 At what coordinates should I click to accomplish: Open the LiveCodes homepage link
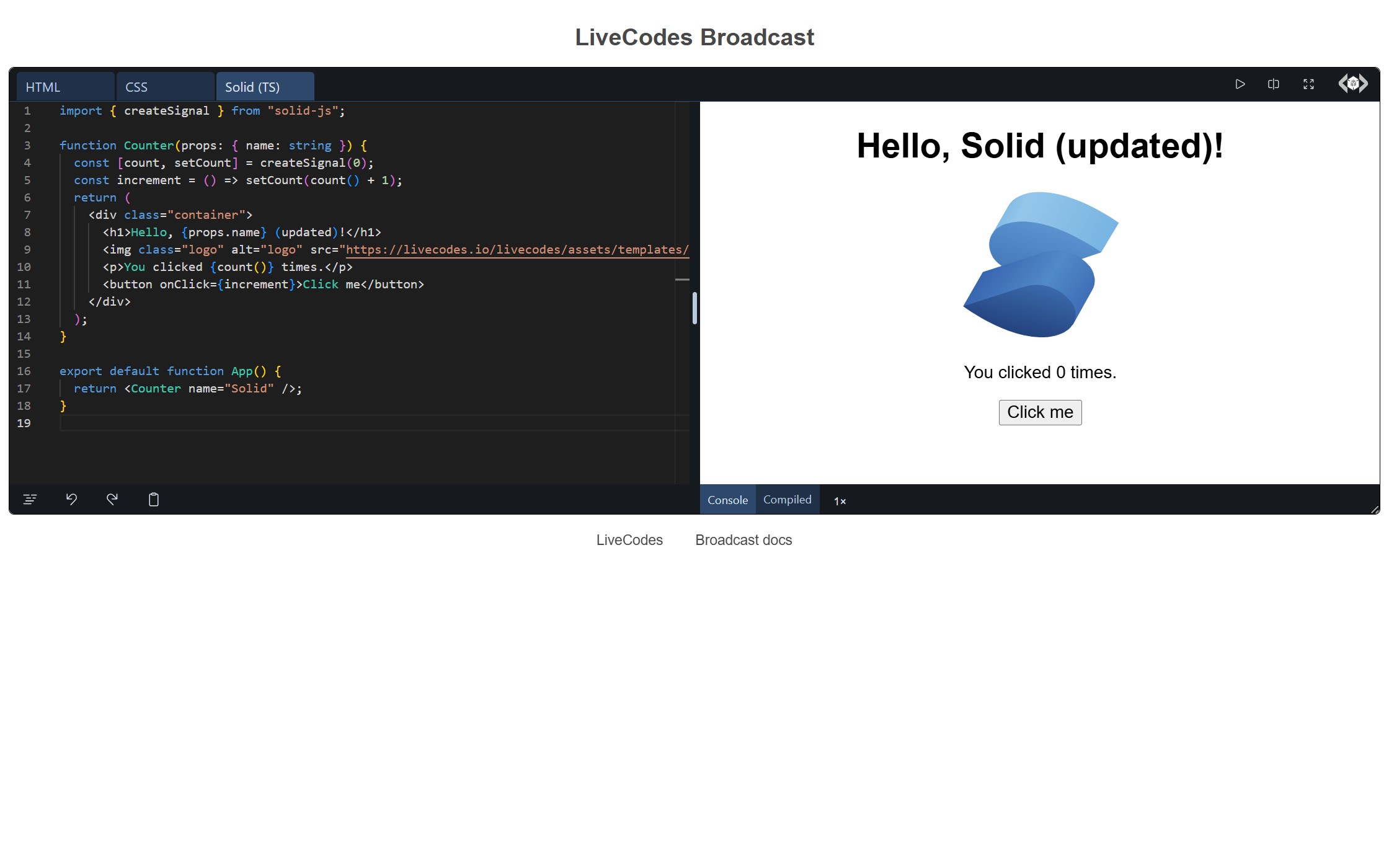(x=629, y=540)
